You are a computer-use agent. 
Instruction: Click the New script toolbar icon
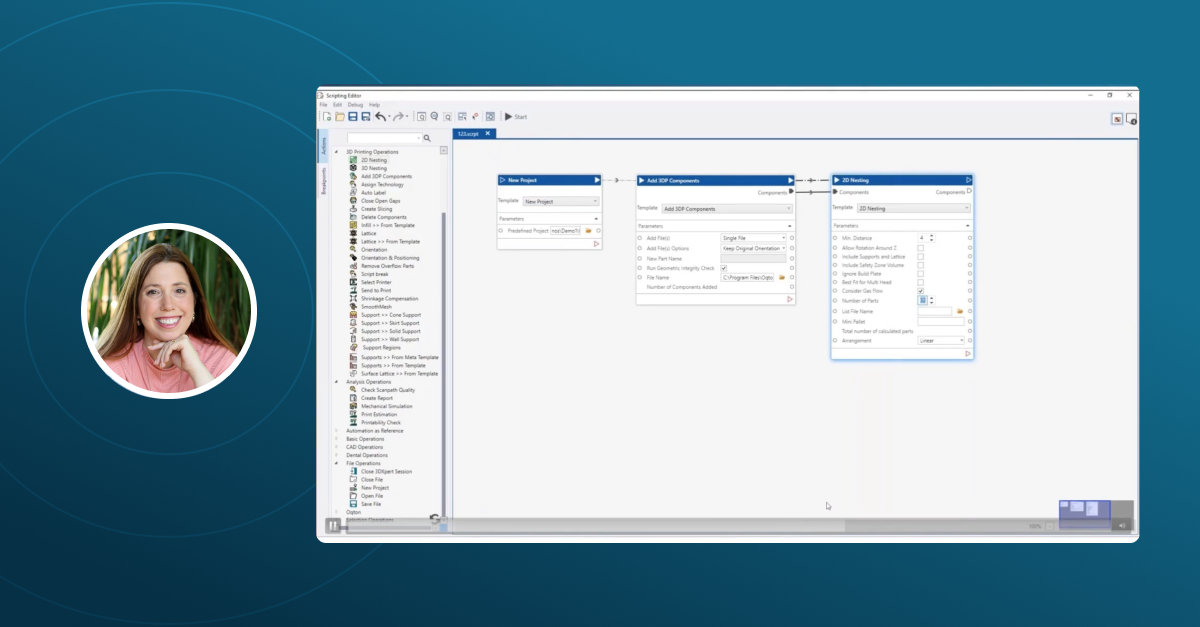pos(327,117)
